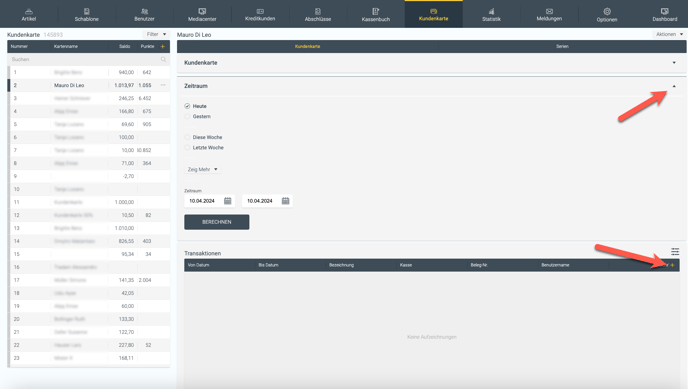Select the Diese Woche radio option

click(187, 137)
